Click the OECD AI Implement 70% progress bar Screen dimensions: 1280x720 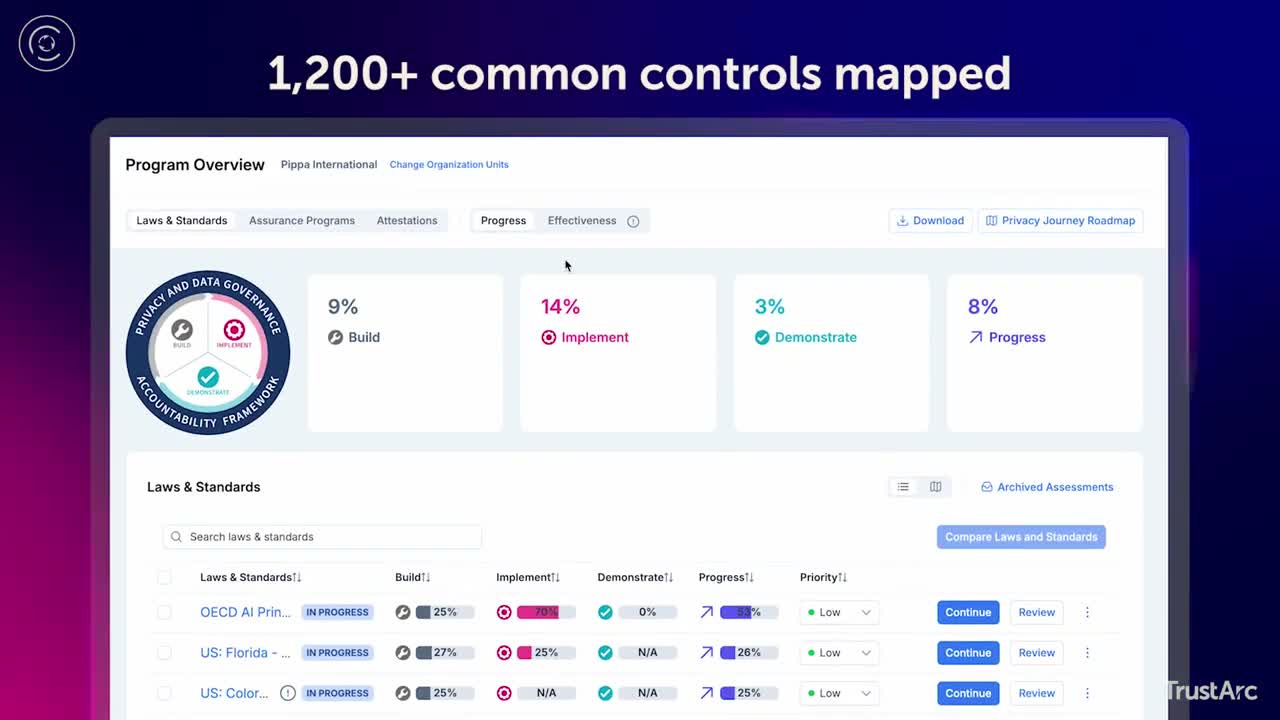pyautogui.click(x=546, y=612)
